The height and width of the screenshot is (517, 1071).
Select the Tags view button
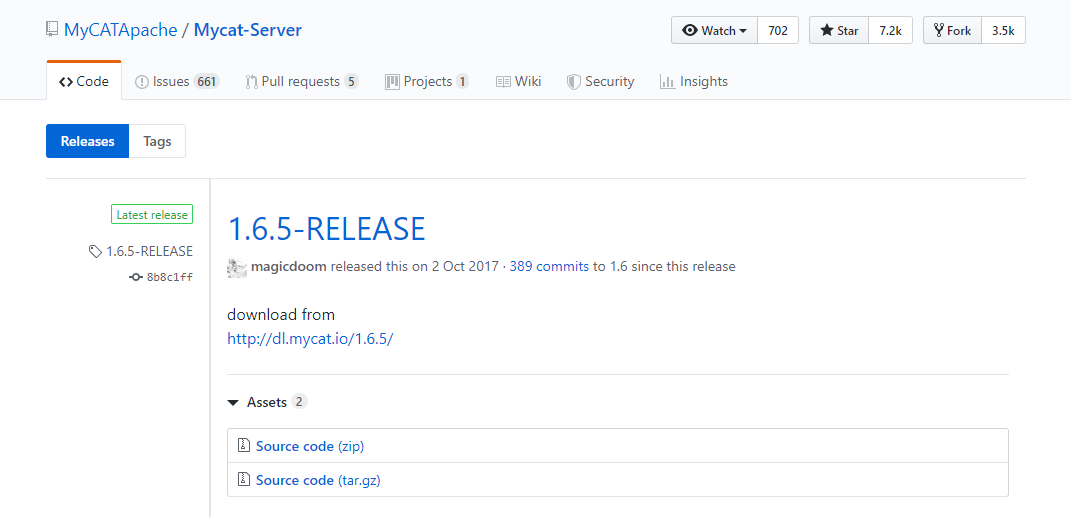tap(157, 142)
